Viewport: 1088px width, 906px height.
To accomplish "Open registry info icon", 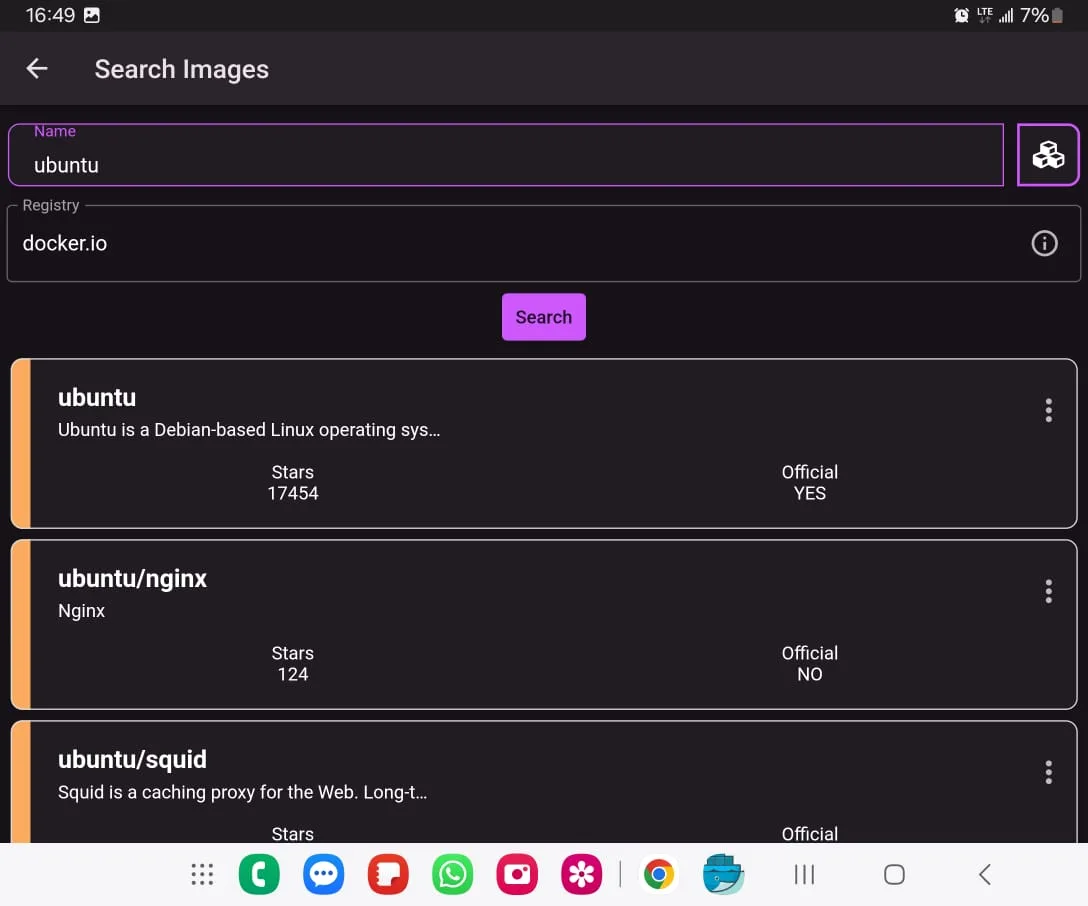I will [x=1044, y=243].
